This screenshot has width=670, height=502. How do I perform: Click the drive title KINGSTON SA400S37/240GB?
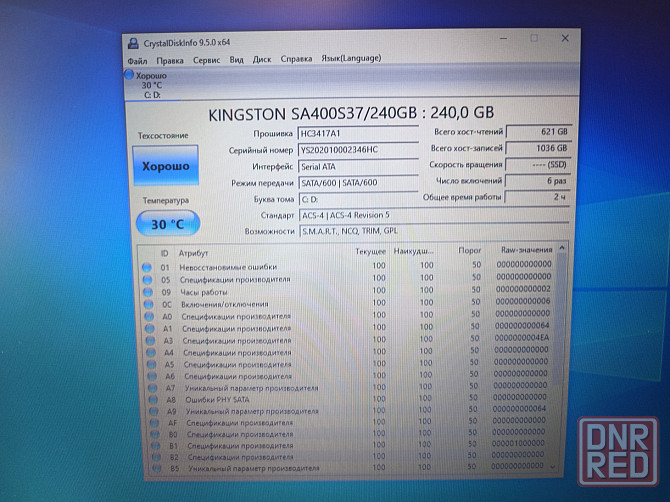coord(312,114)
